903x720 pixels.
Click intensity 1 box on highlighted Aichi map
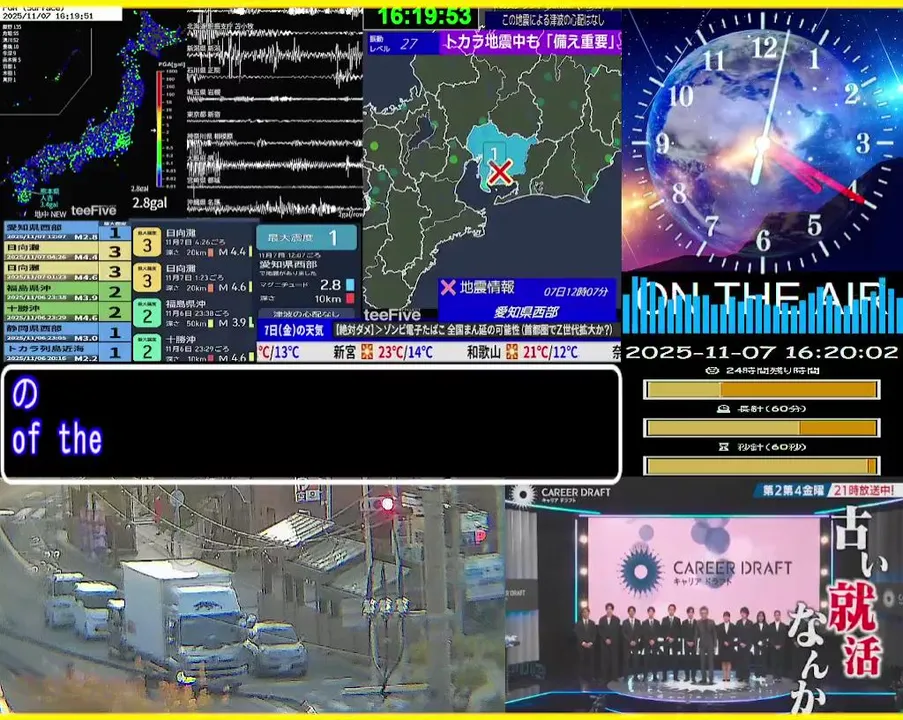pos(494,152)
